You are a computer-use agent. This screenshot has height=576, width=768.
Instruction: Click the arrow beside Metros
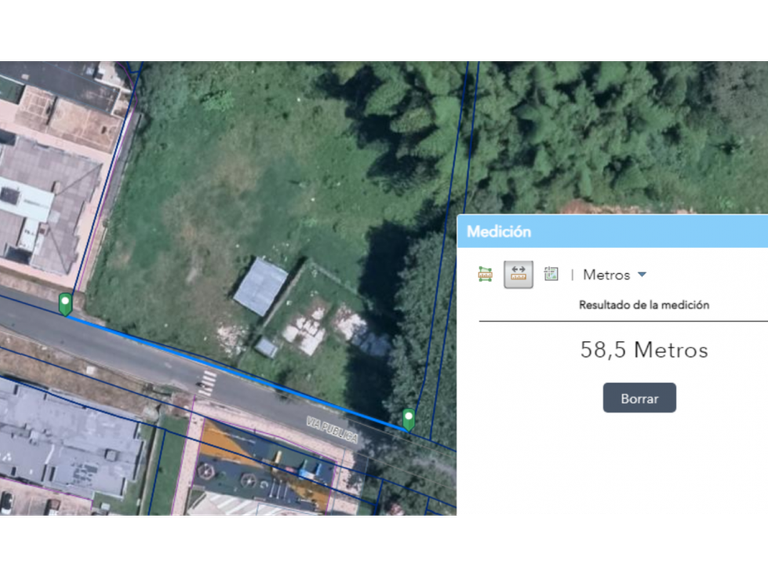click(x=642, y=275)
